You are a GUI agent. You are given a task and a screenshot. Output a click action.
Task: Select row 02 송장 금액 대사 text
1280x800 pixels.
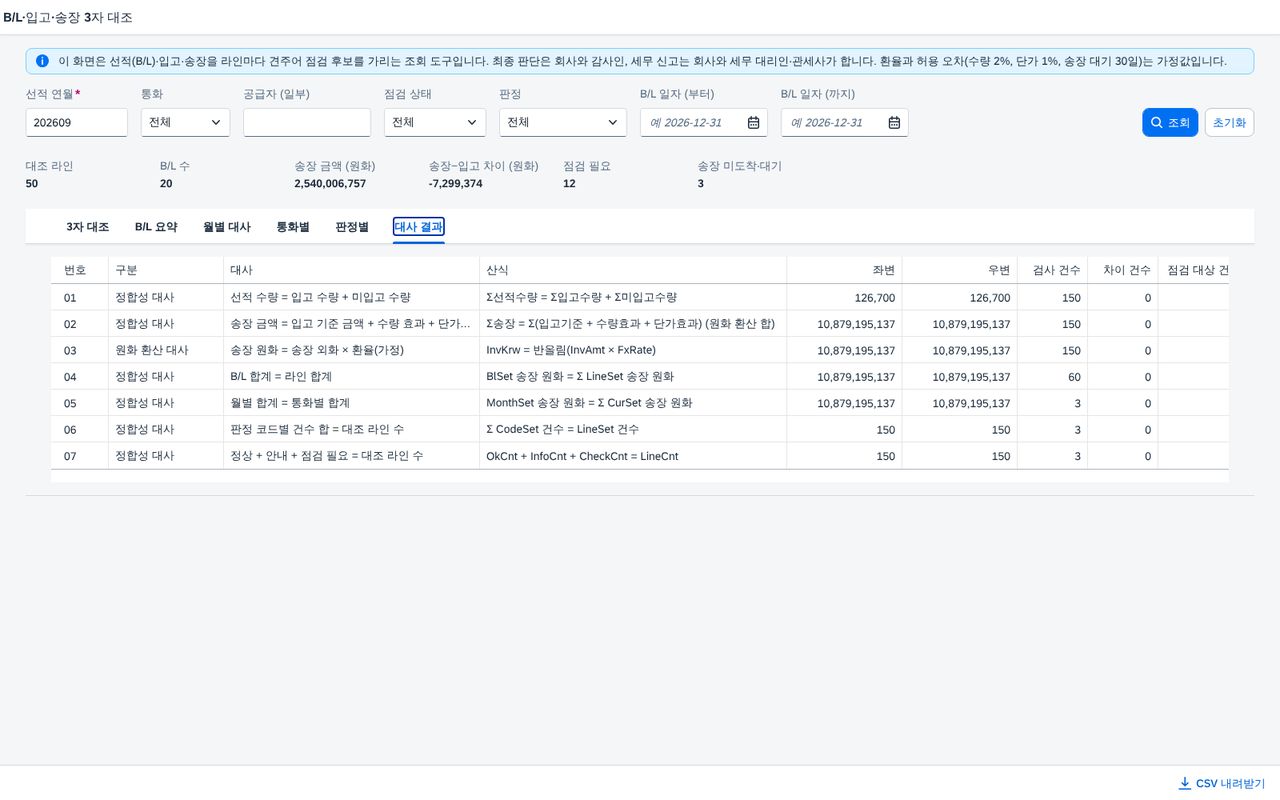click(350, 324)
